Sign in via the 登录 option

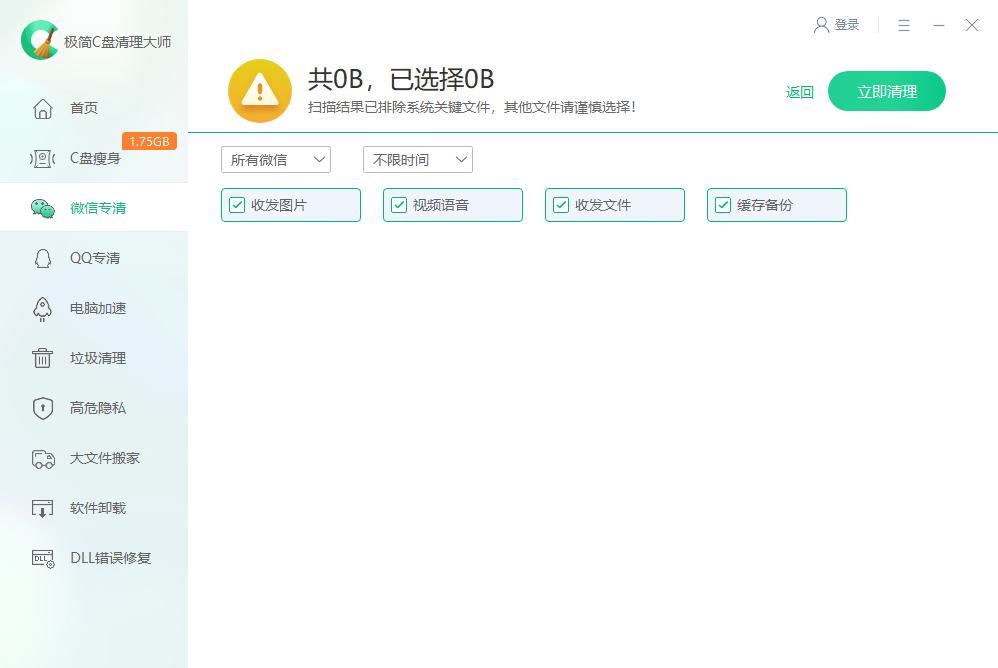[x=837, y=25]
